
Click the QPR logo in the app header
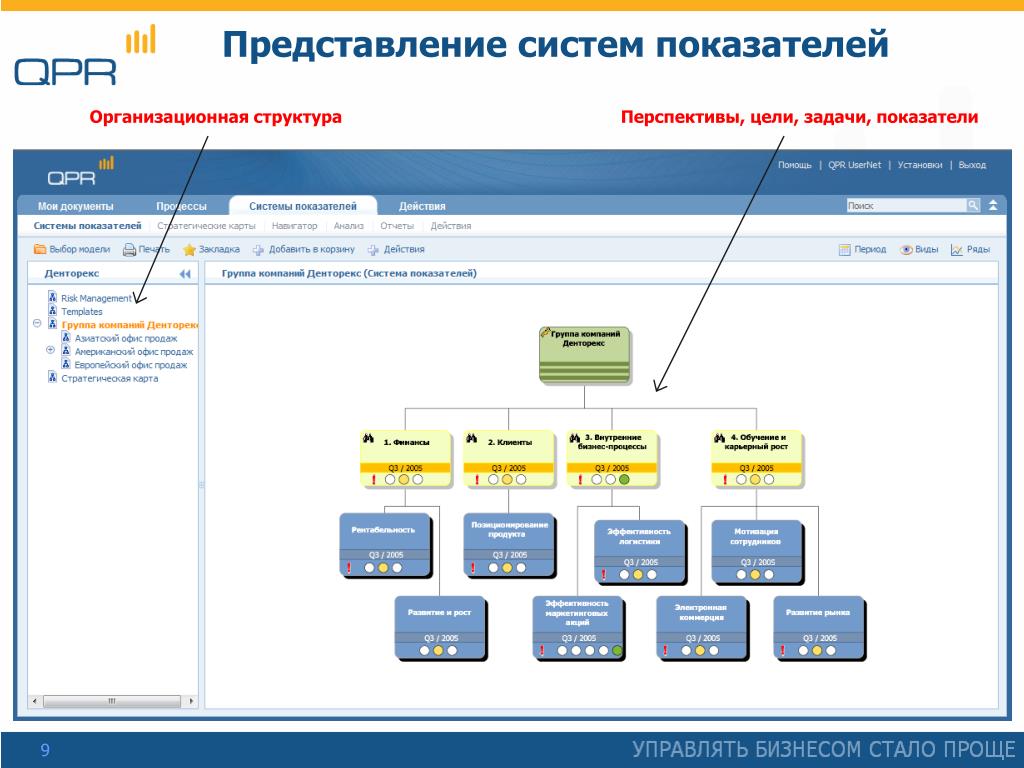pyautogui.click(x=80, y=171)
